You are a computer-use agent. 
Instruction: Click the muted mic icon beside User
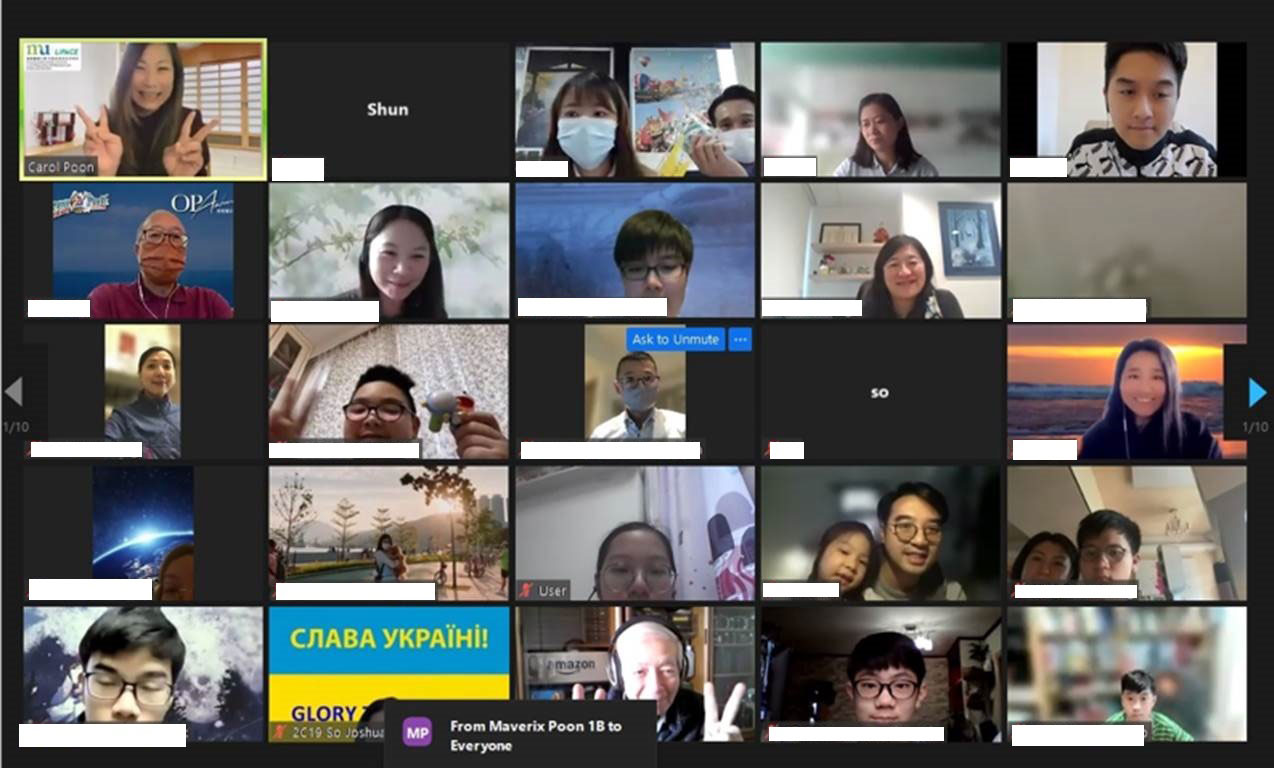[x=526, y=591]
